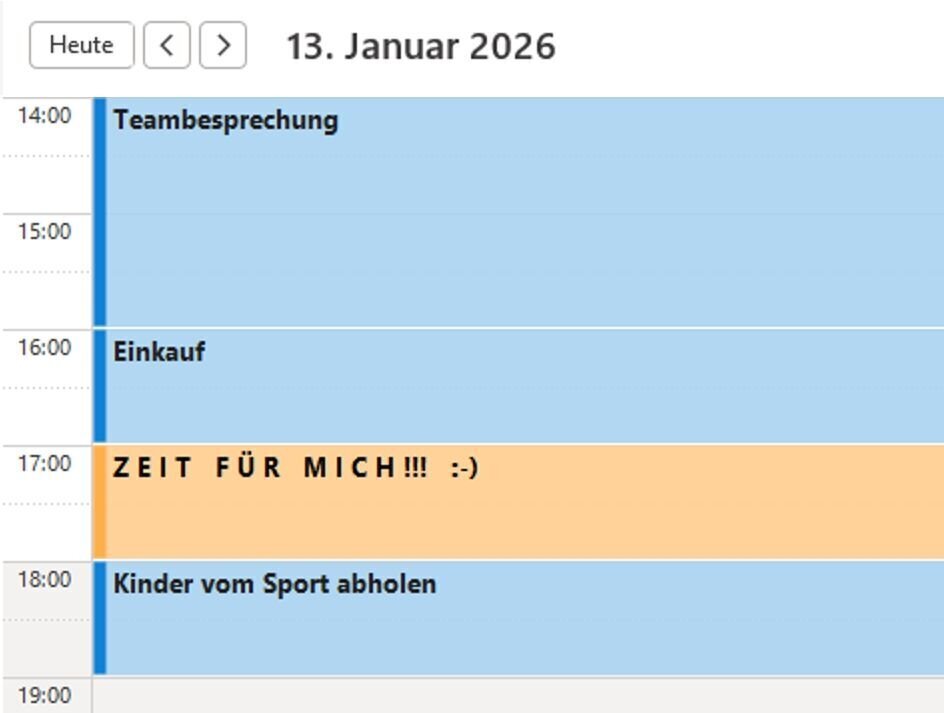Click the 15:00 time label
This screenshot has height=713, width=944.
(45, 232)
